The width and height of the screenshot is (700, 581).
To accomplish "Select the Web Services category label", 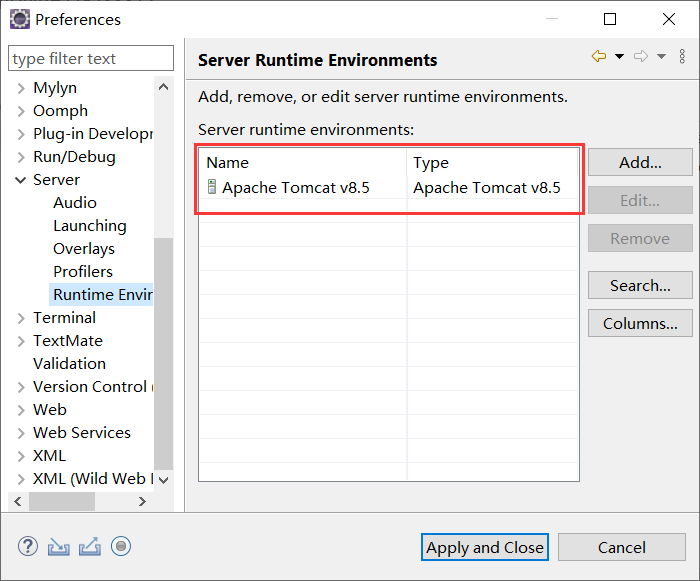I will [x=82, y=433].
